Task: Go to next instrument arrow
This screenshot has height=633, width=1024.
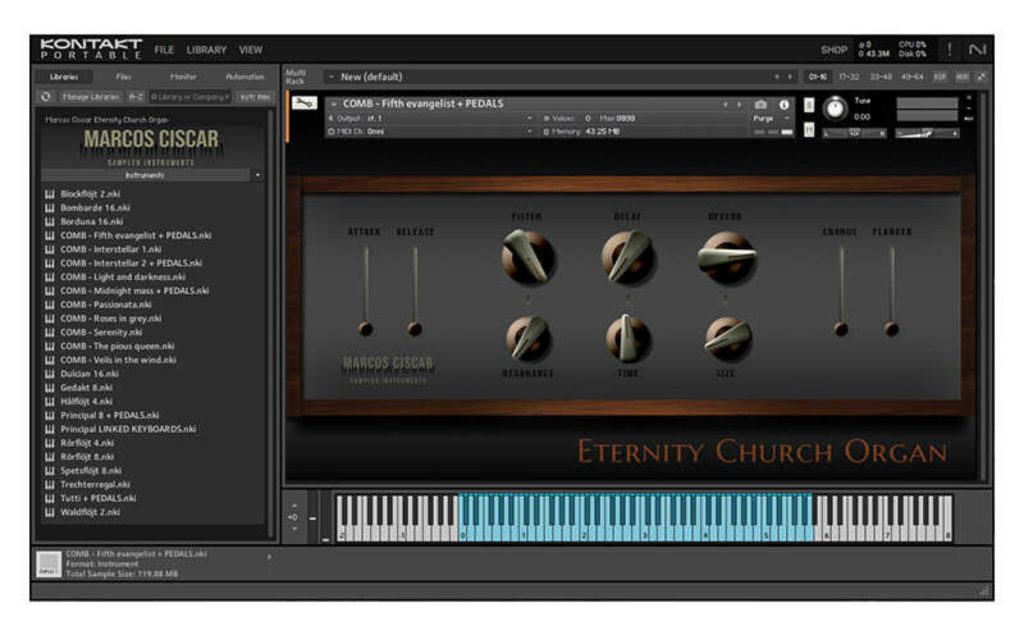Action: [739, 105]
